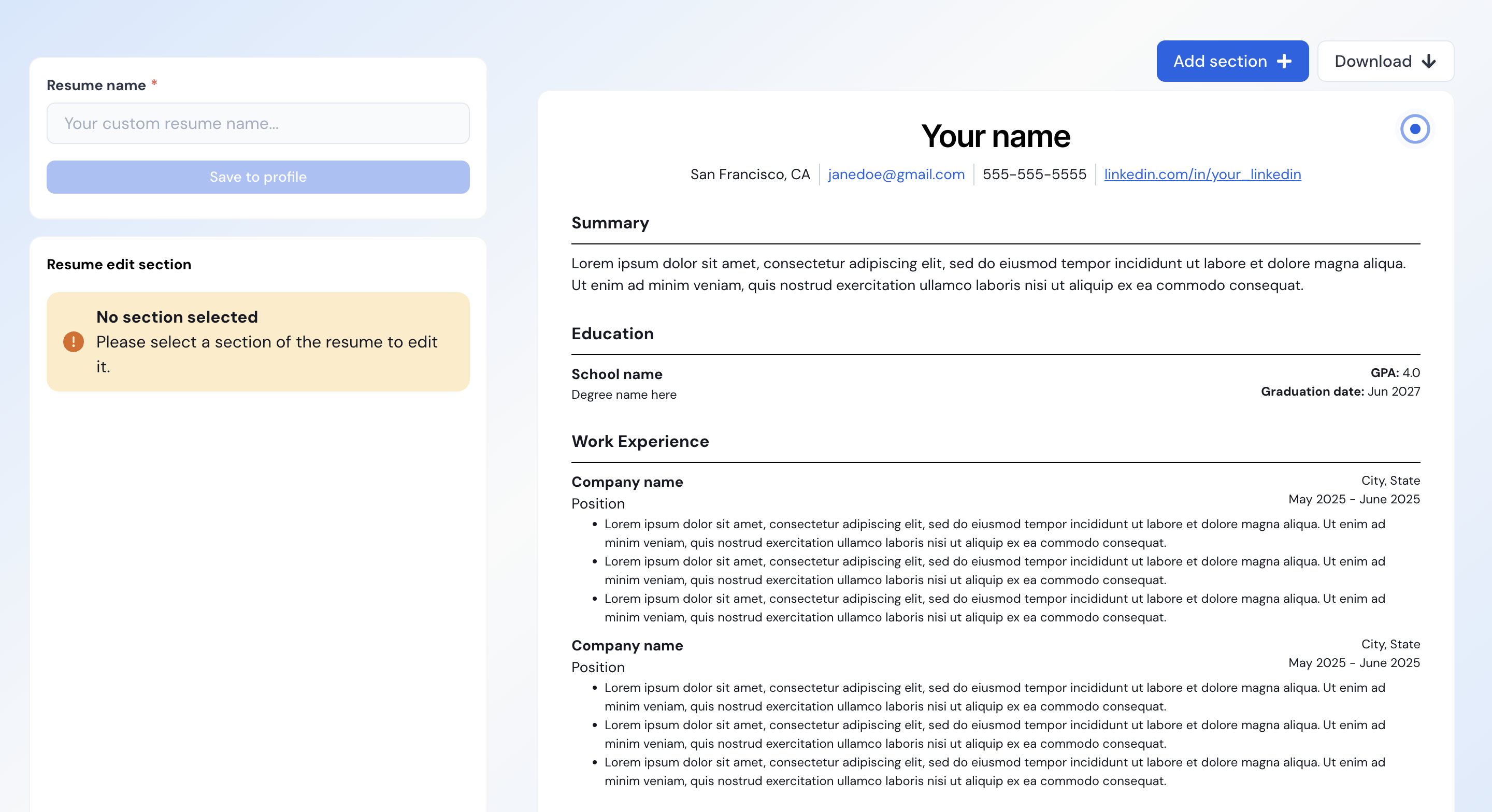Click the first Company name entry
Screen dimensions: 1492x812
click(627, 482)
